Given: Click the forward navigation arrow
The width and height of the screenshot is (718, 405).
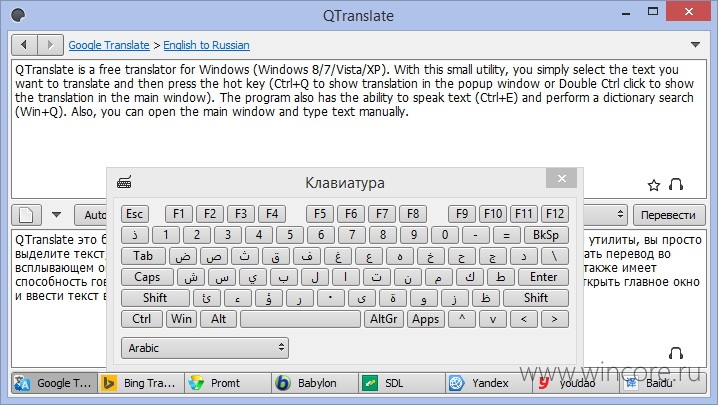Looking at the screenshot, I should [50, 45].
